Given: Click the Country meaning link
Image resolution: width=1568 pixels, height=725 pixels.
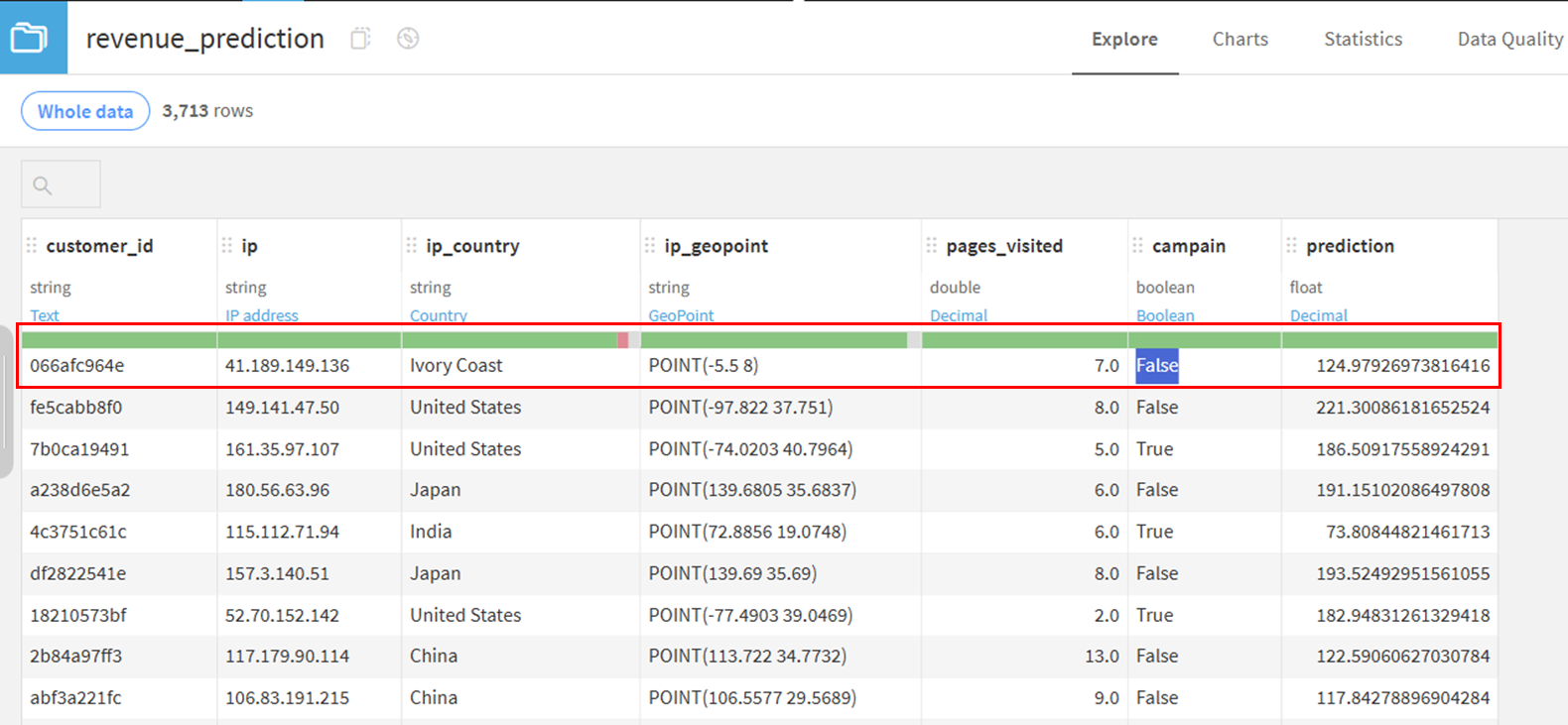Looking at the screenshot, I should (439, 315).
